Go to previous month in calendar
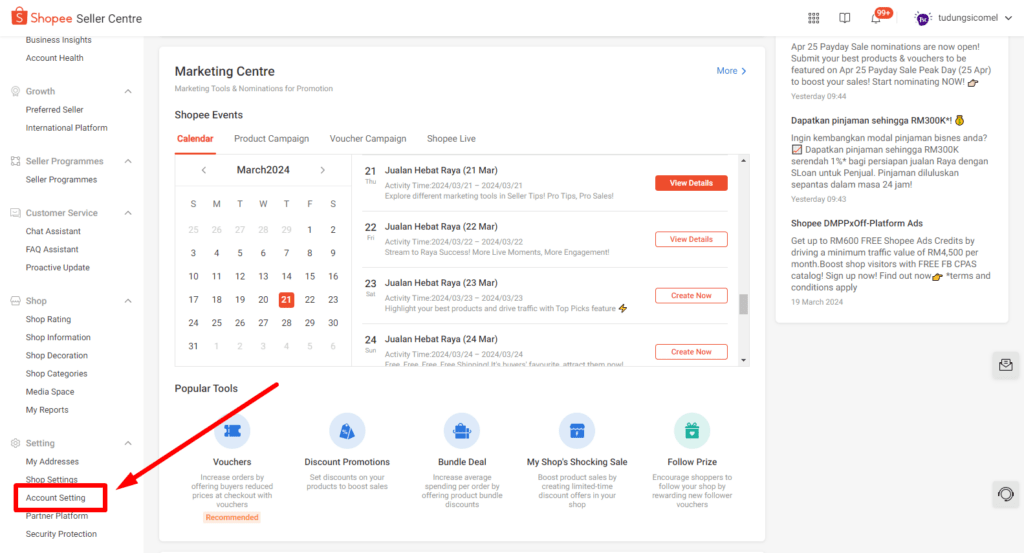 tap(204, 170)
